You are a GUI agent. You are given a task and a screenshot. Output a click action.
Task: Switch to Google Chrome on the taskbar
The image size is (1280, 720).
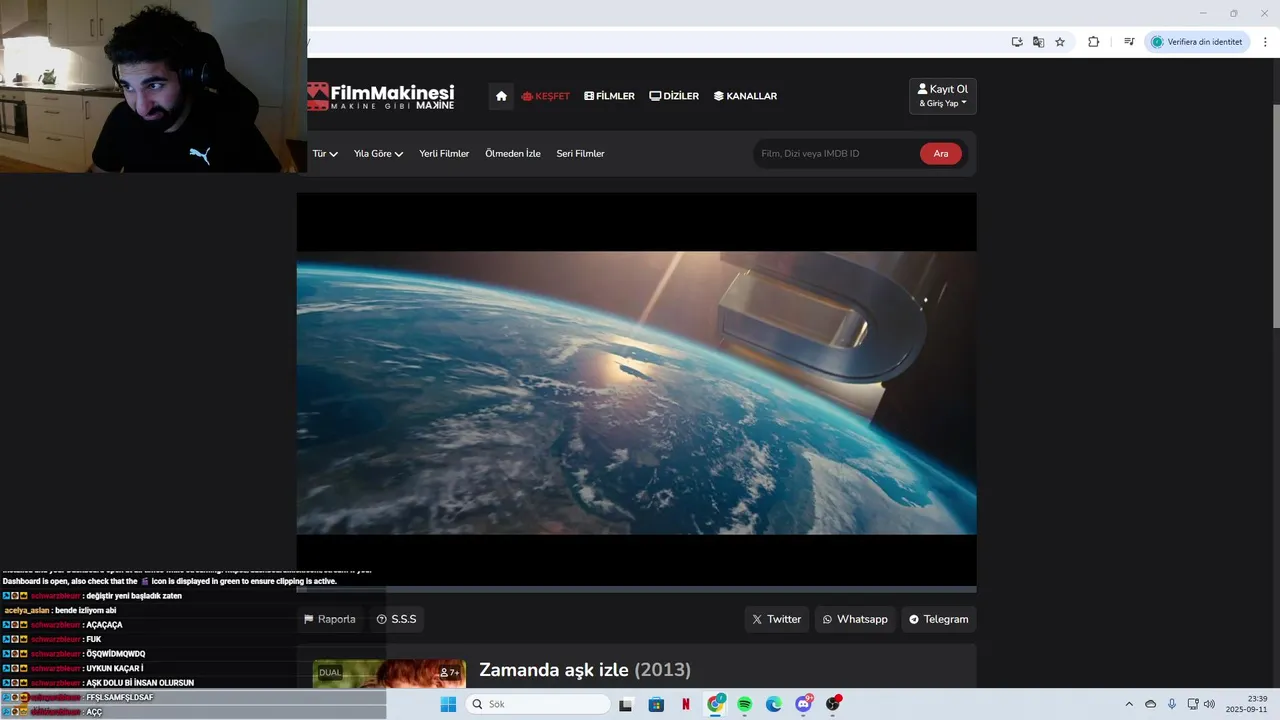click(x=715, y=704)
